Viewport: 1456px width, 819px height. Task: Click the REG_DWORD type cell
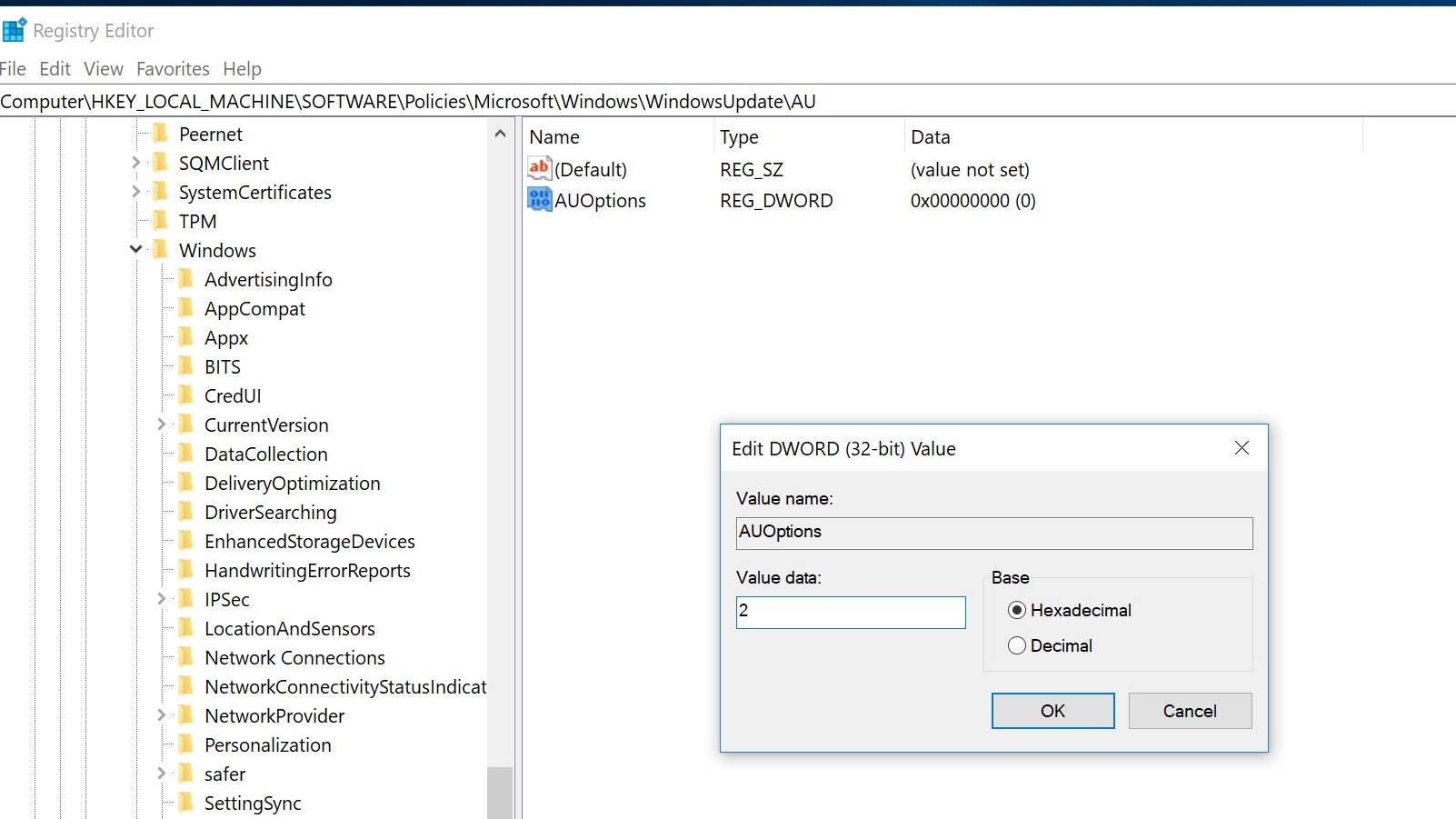(776, 200)
